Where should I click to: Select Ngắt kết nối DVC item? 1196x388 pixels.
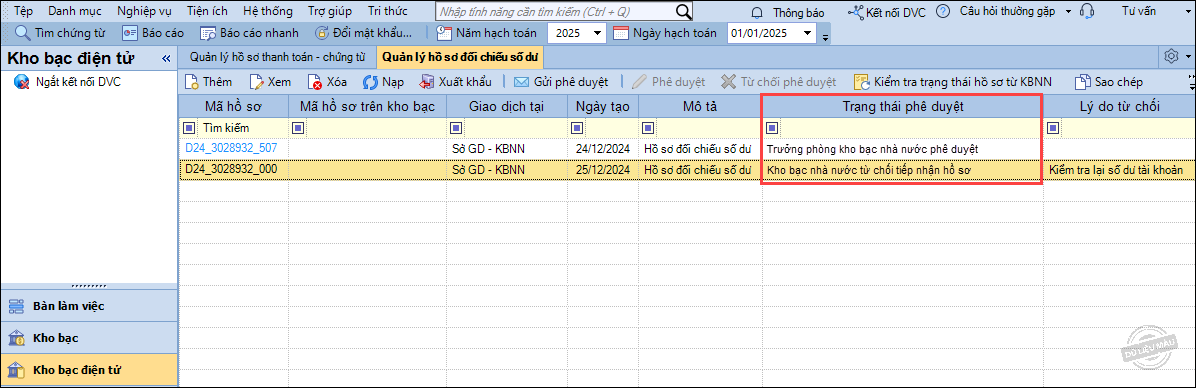click(68, 82)
